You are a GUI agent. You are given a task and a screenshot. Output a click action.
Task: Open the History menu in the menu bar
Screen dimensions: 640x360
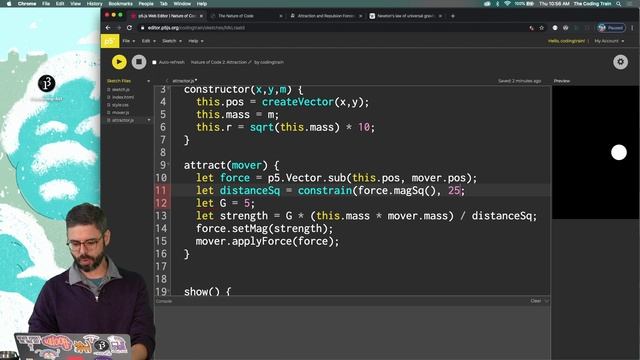(x=94, y=4)
